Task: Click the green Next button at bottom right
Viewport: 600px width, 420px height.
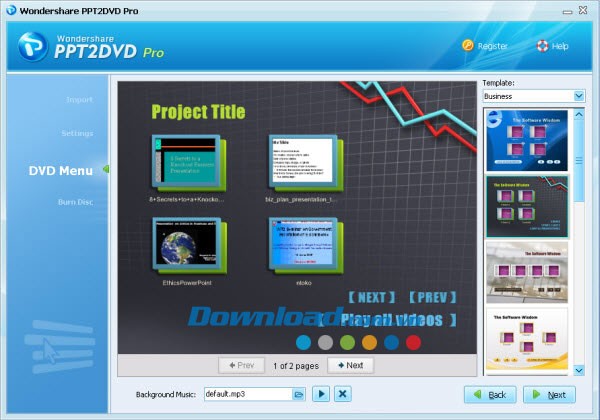Action: [x=549, y=395]
